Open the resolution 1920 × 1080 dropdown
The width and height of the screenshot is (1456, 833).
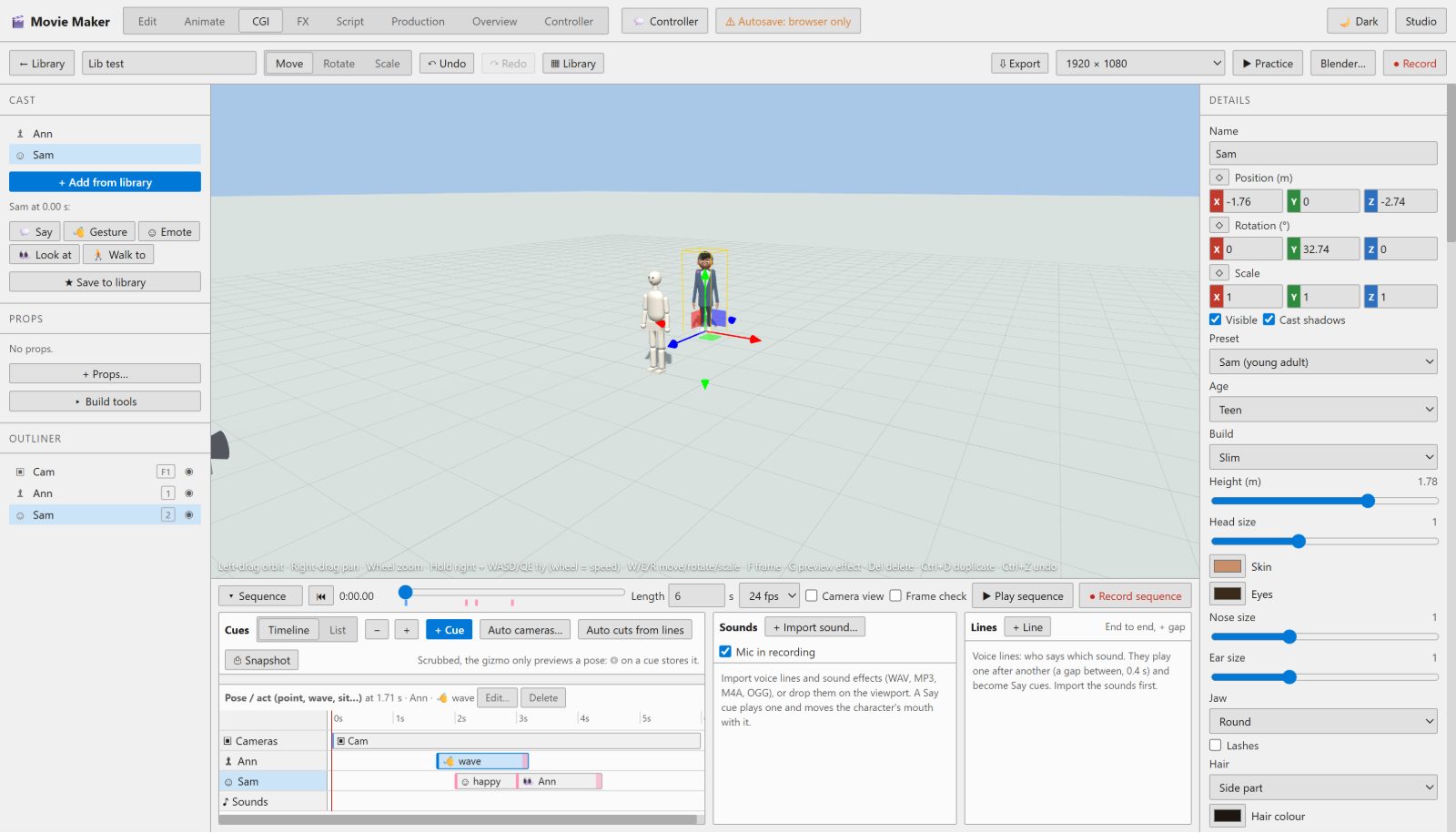point(1140,64)
